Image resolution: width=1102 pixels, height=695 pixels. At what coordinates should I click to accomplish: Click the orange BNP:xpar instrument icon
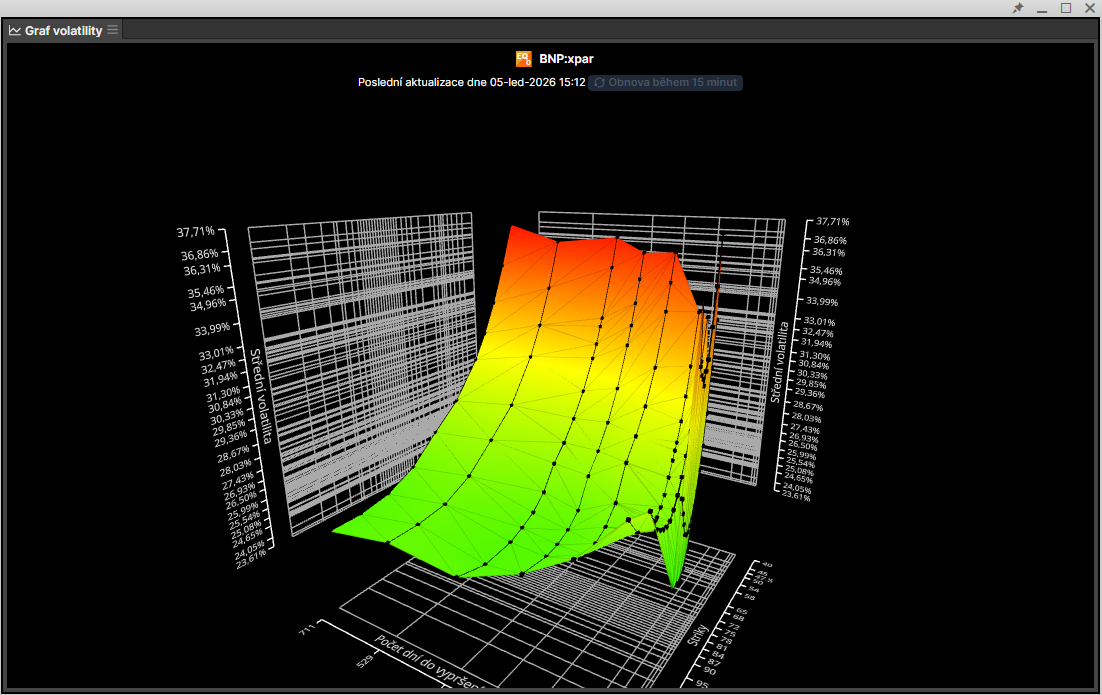coord(523,59)
